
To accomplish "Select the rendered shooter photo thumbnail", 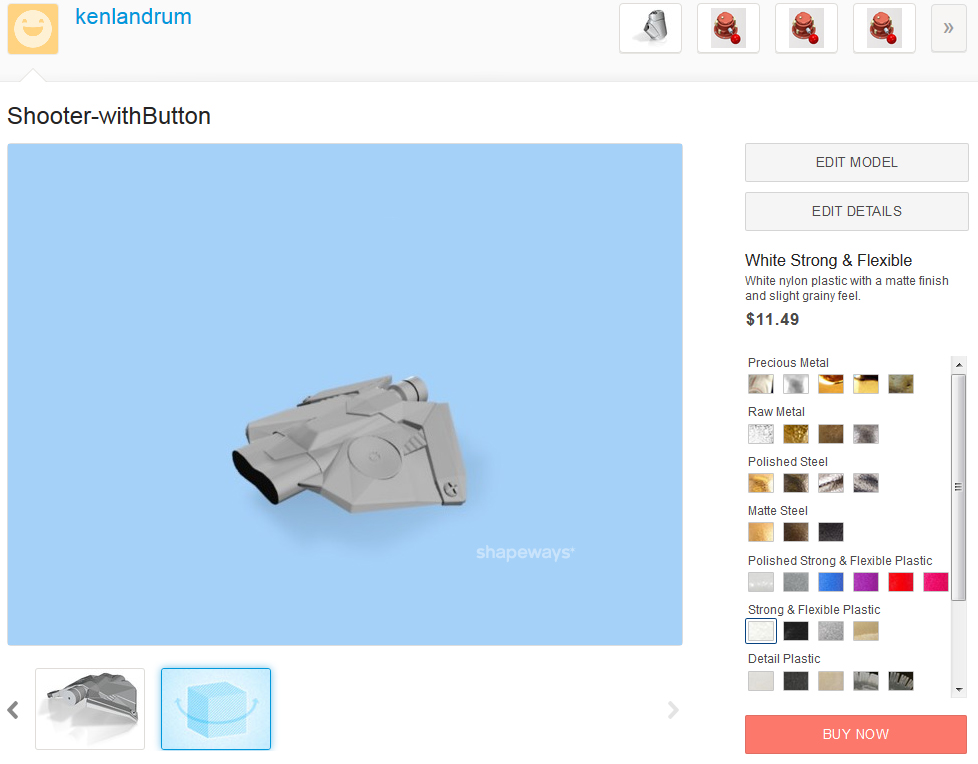I will click(90, 708).
